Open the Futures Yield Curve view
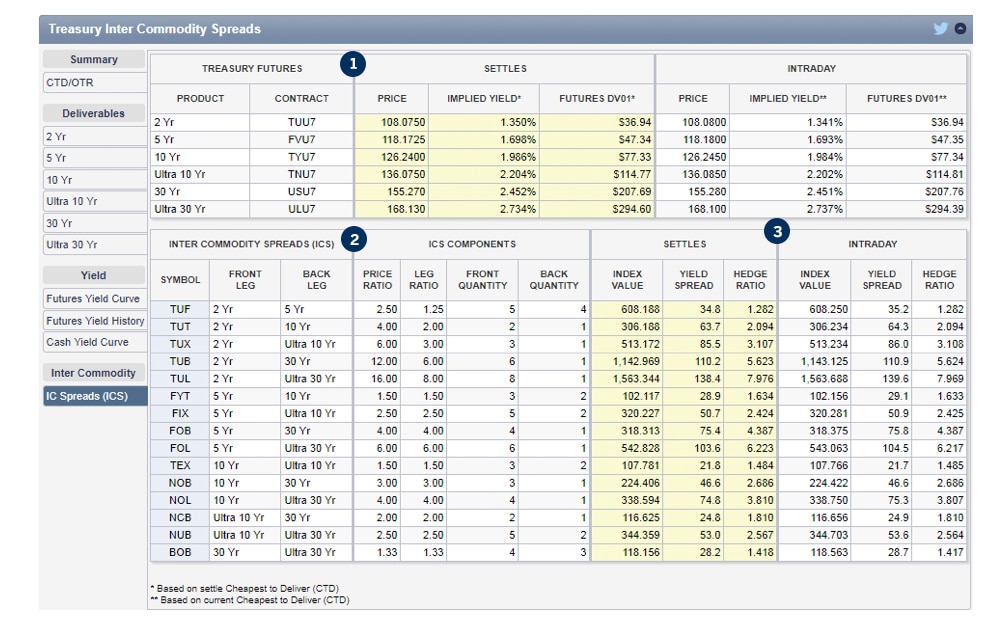984x619 pixels. (94, 299)
